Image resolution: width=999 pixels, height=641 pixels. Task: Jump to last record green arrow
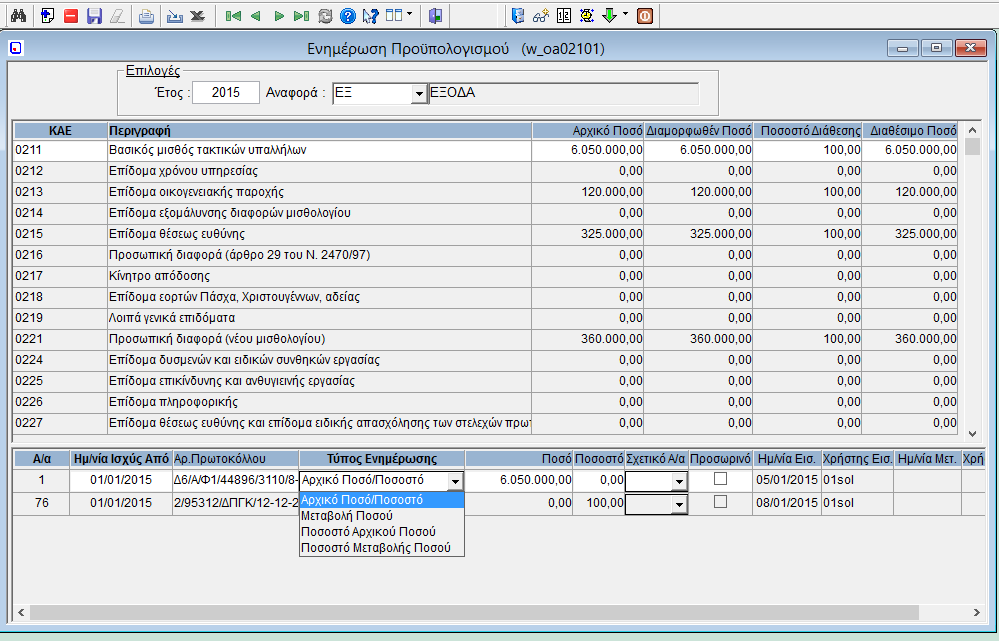coord(301,16)
